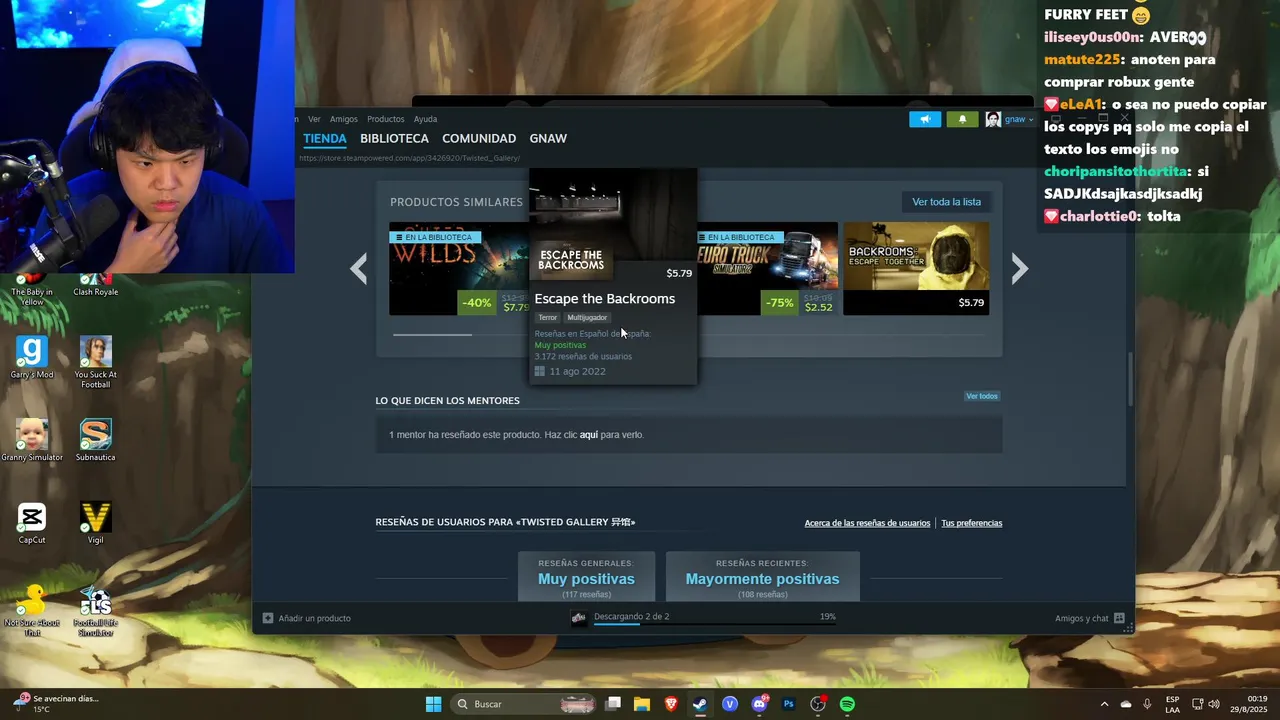Switch to BIBLIOTECA tab
Image resolution: width=1280 pixels, height=720 pixels.
pos(394,139)
